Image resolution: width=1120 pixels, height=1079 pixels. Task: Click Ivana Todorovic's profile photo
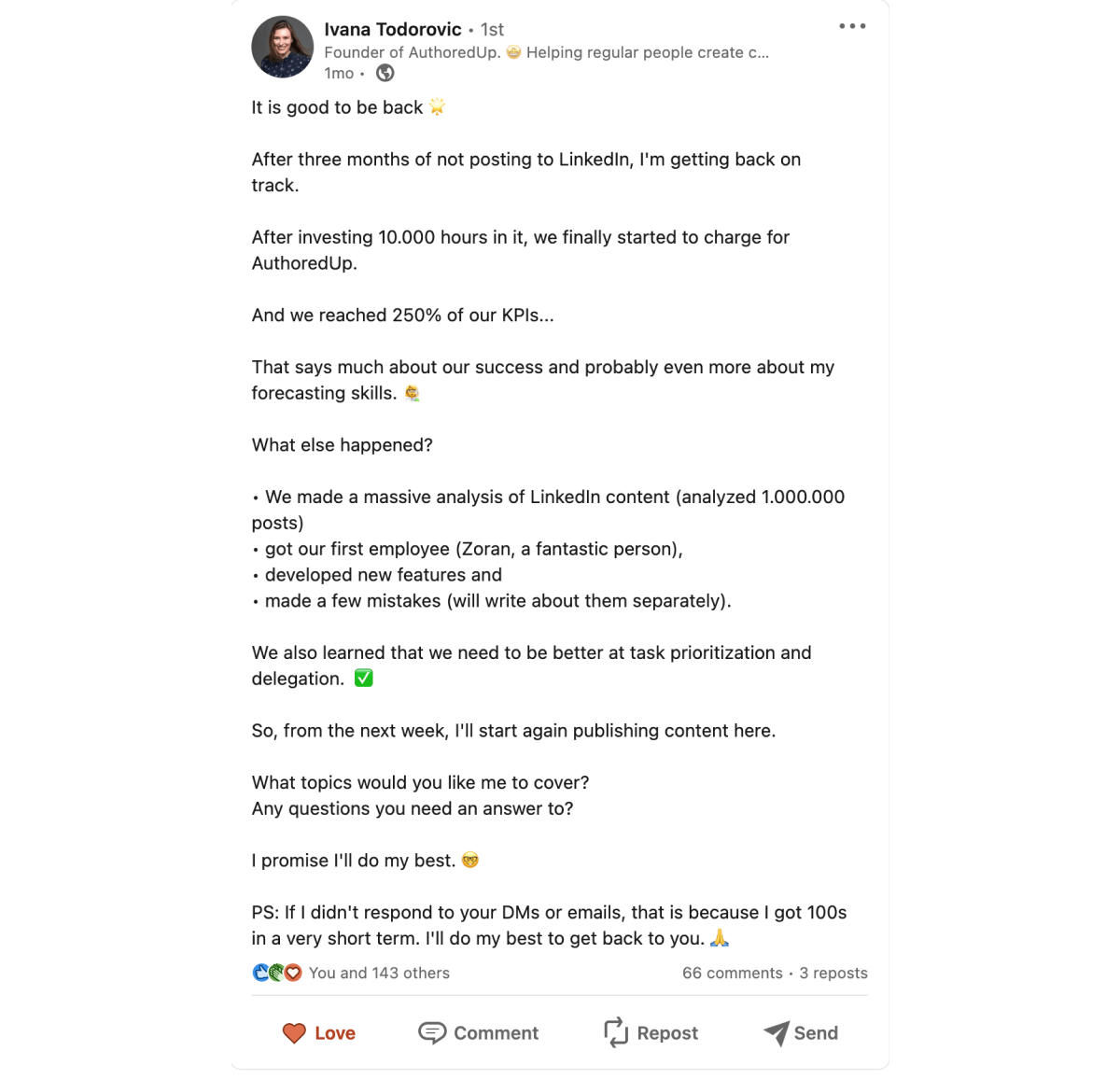[282, 47]
